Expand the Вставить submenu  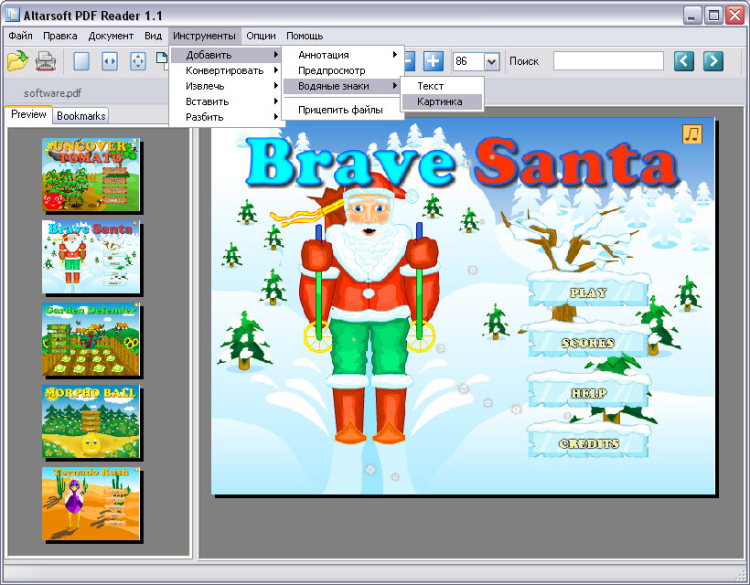pos(225,101)
